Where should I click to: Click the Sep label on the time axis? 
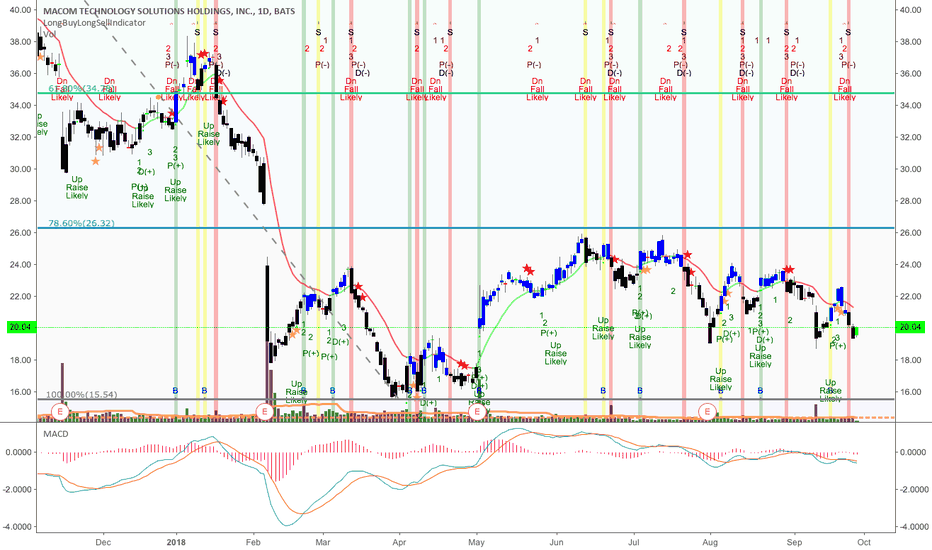pyautogui.click(x=794, y=542)
